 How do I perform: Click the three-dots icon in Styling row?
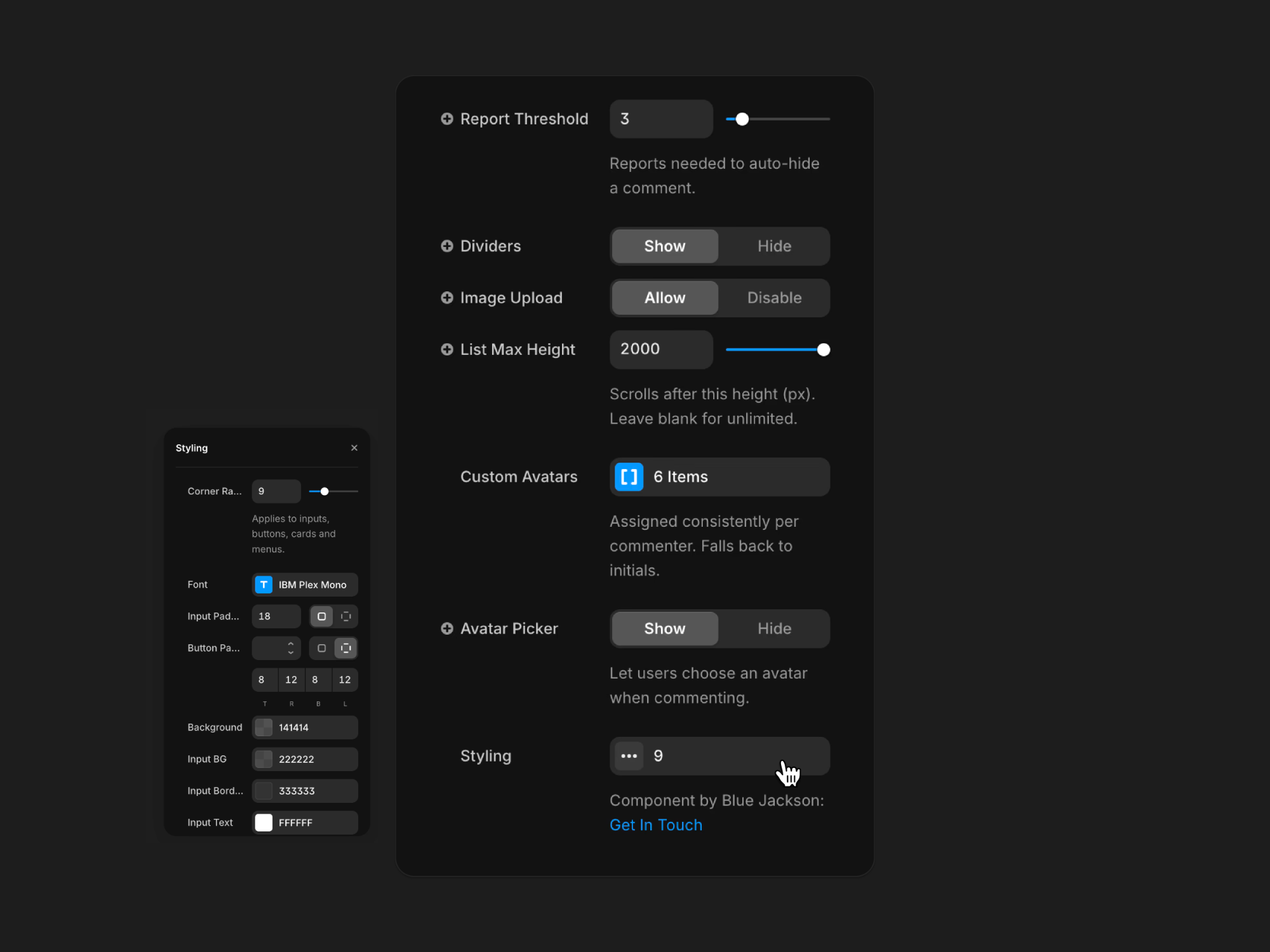click(629, 756)
